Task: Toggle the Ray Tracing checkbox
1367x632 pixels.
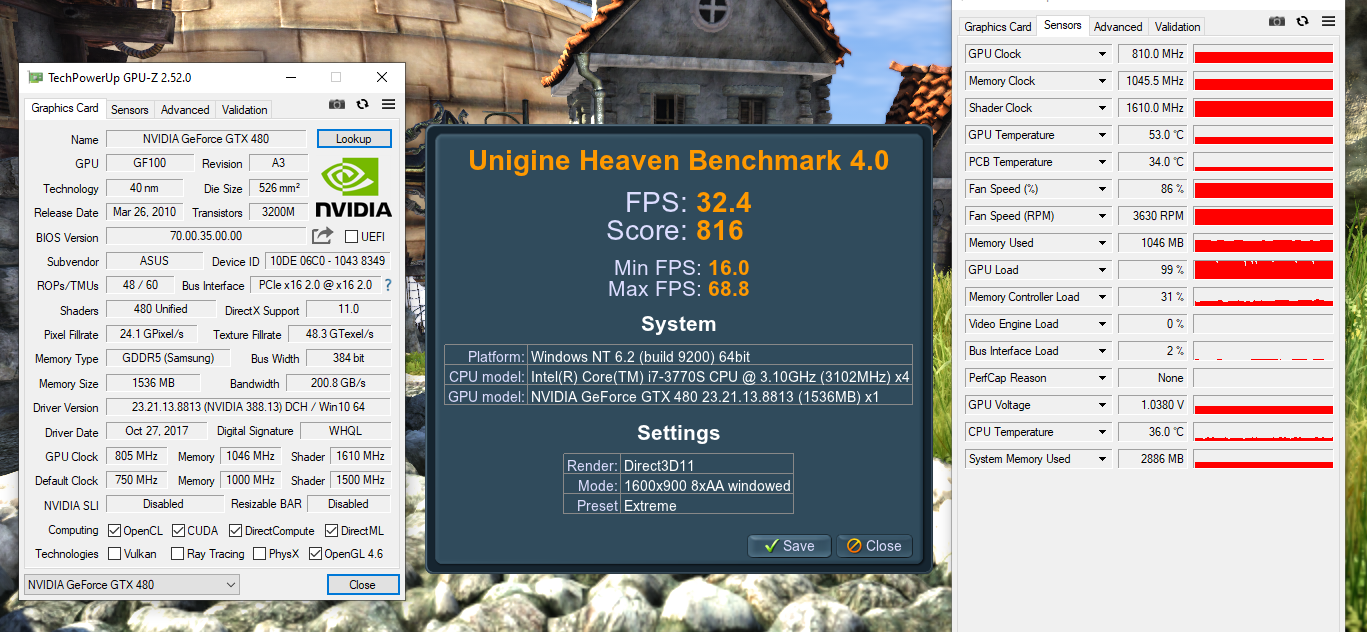Action: 178,553
